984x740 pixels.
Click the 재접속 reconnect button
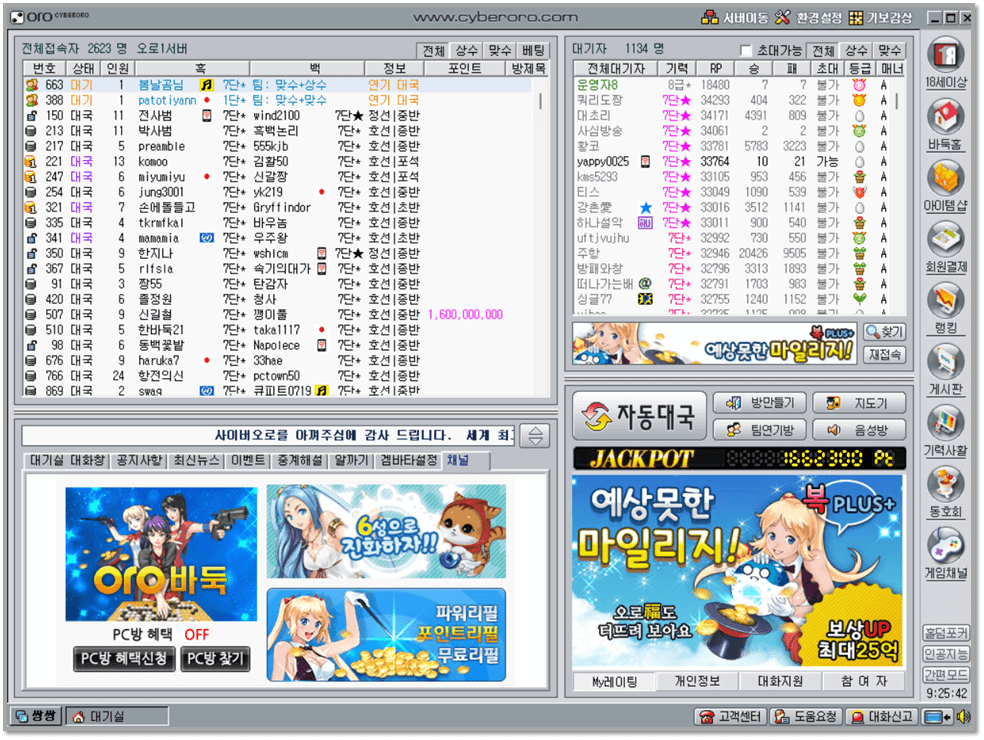tap(884, 355)
